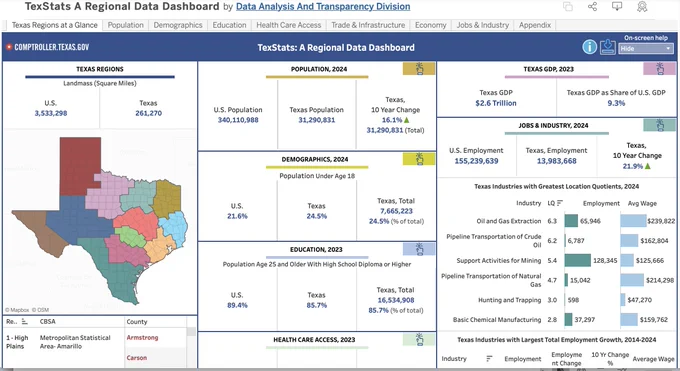Screen dimensions: 680x371
Task: Click Pipeline Transportation of Natural Gas wage bar
Action: (632, 280)
